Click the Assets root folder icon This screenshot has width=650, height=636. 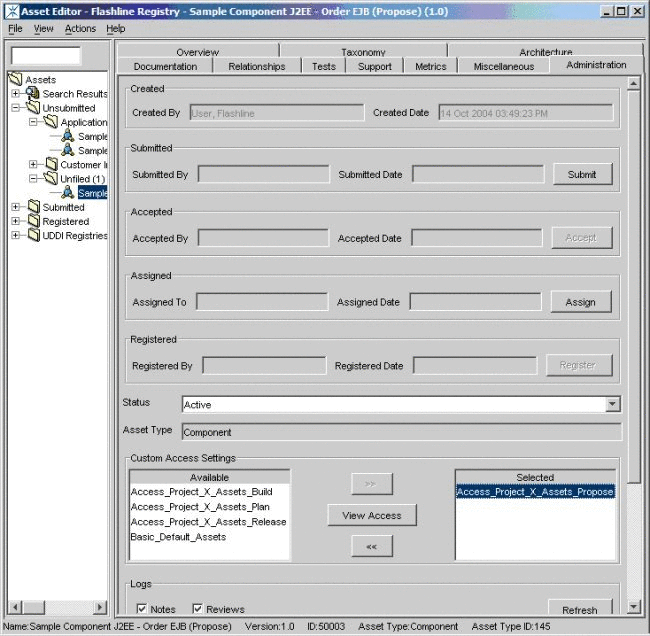(x=15, y=79)
